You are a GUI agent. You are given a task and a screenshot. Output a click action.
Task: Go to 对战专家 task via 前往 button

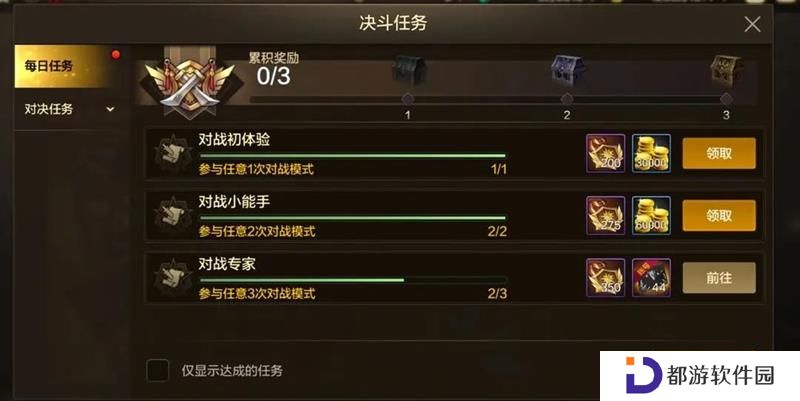(719, 278)
